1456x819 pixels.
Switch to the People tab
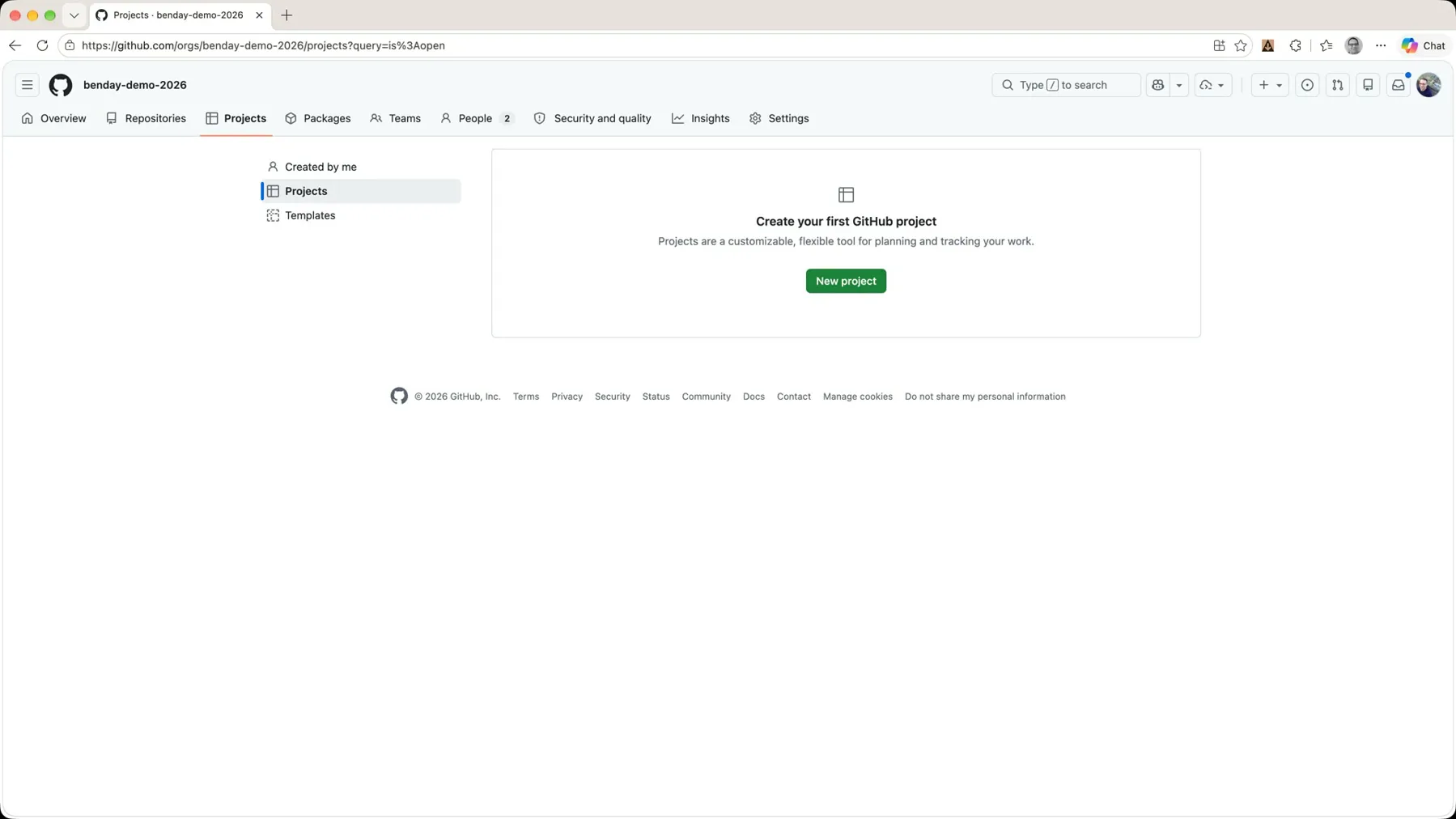pyautogui.click(x=477, y=118)
